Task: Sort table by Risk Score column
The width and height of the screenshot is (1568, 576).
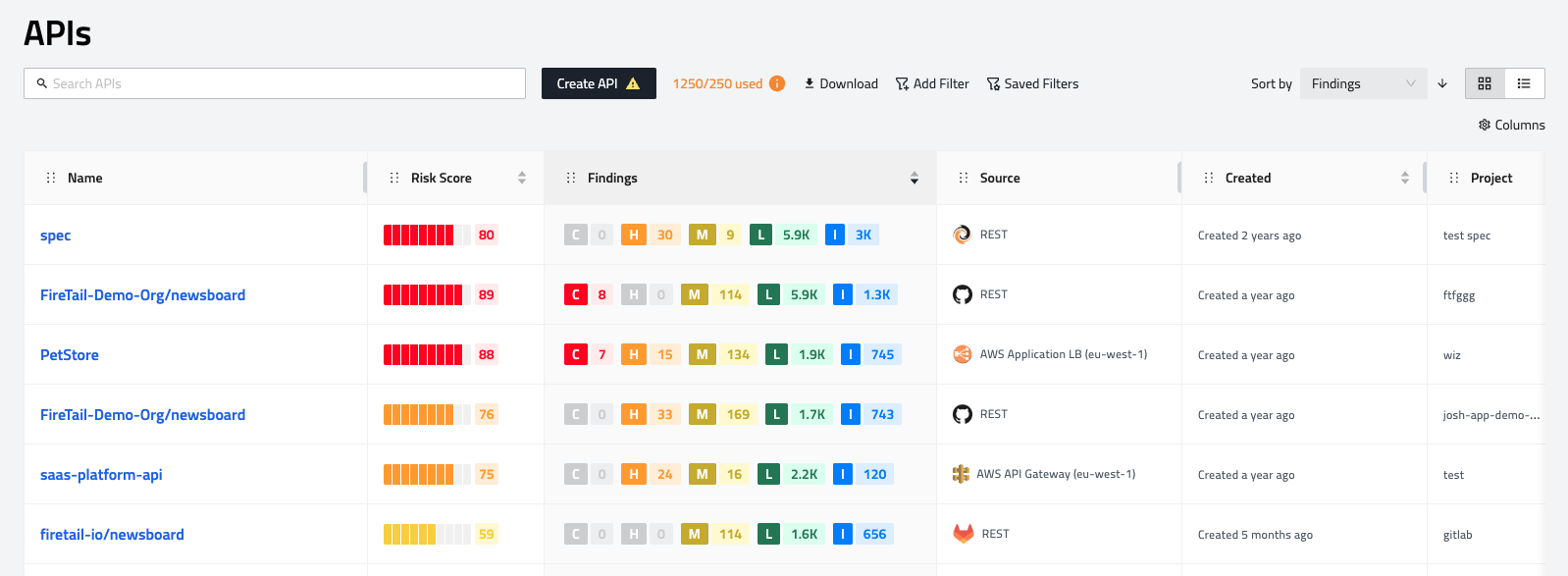Action: [x=522, y=178]
